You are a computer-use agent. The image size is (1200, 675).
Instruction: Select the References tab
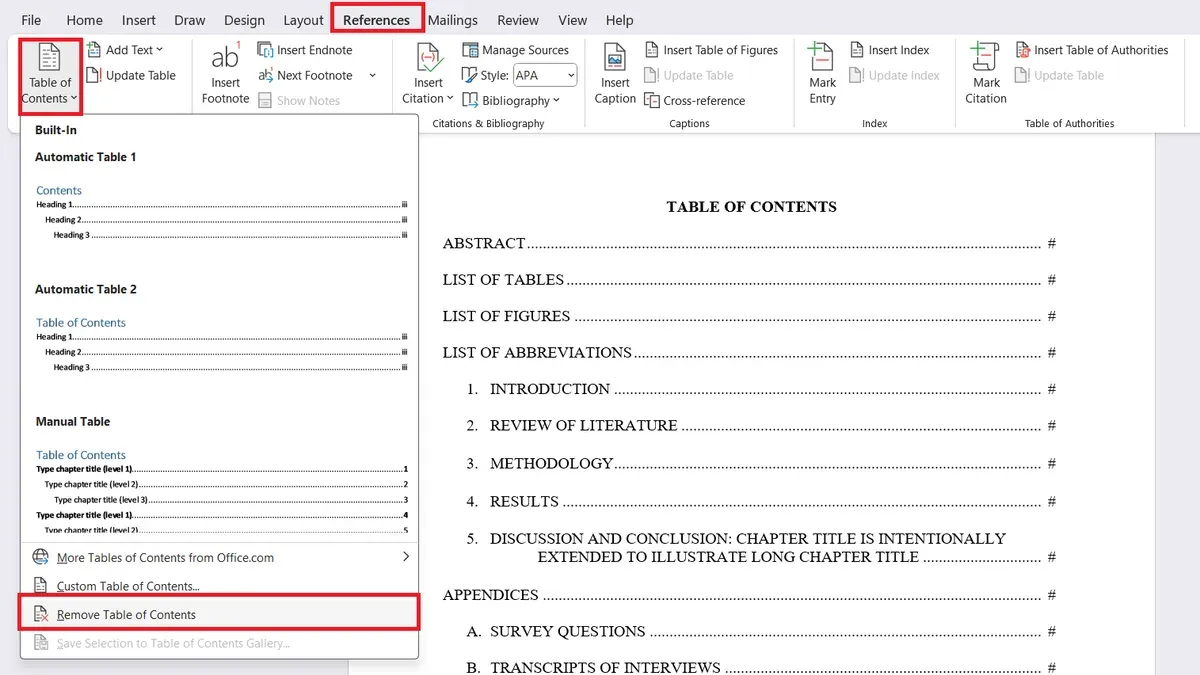pyautogui.click(x=377, y=20)
